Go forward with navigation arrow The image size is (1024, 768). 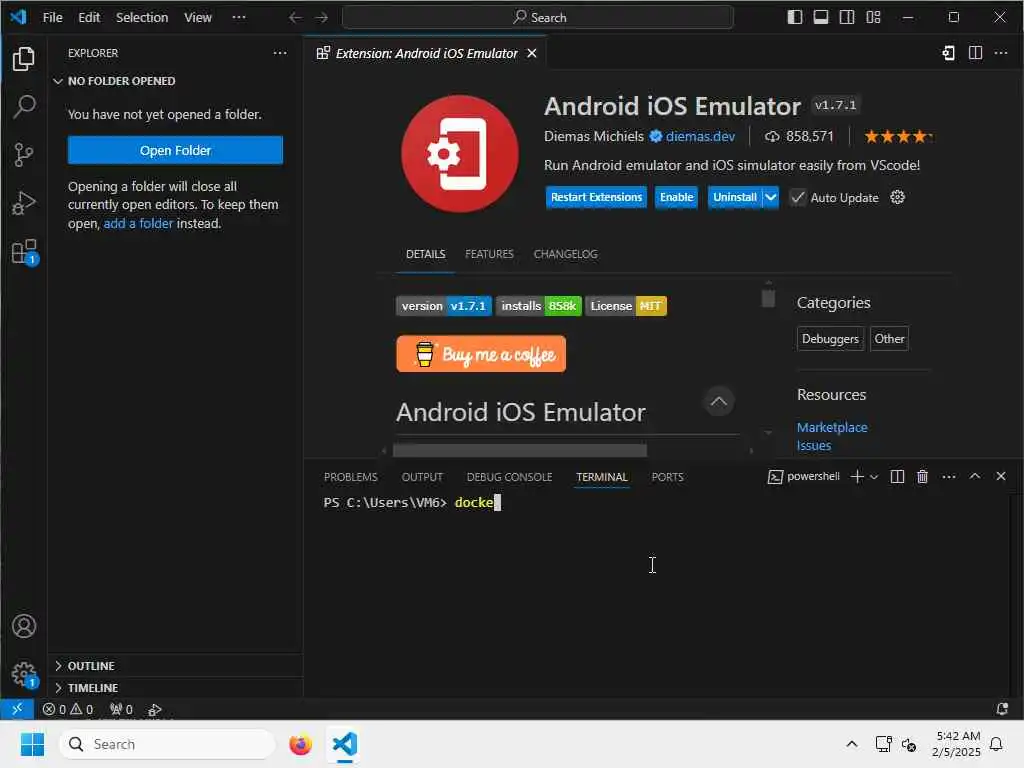(321, 18)
